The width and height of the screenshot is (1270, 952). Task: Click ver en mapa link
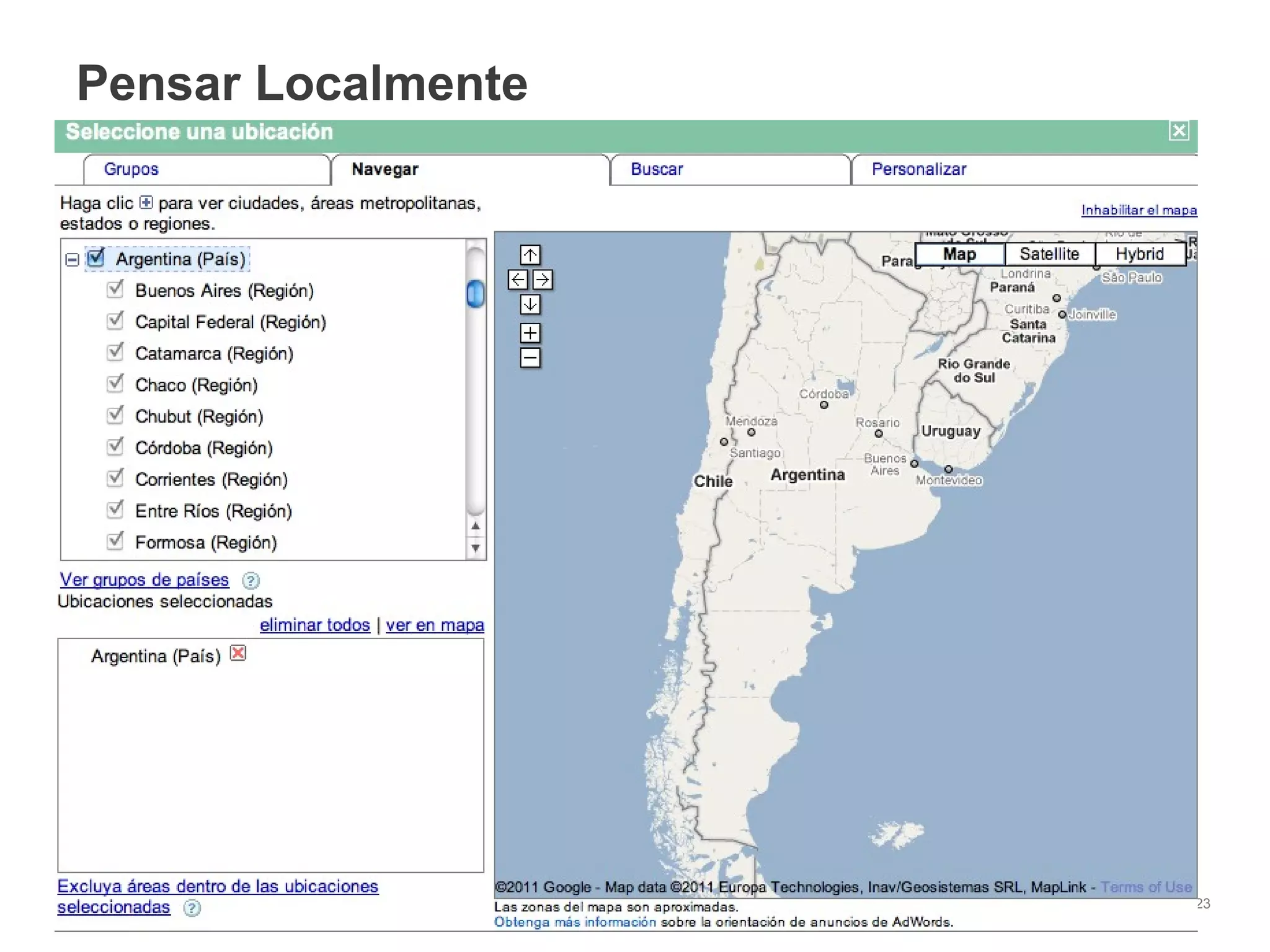click(x=435, y=625)
